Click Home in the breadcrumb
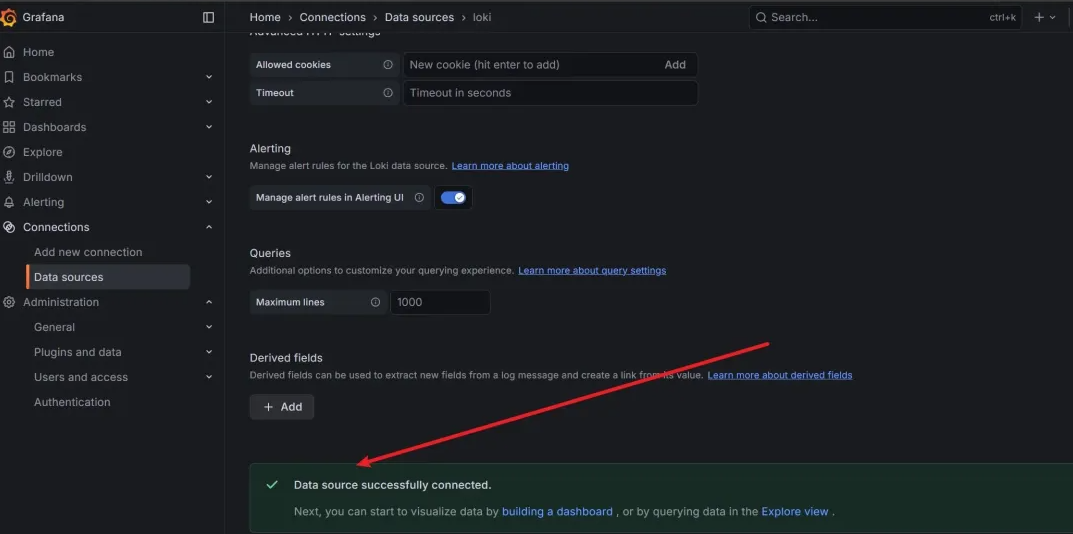 [x=265, y=17]
